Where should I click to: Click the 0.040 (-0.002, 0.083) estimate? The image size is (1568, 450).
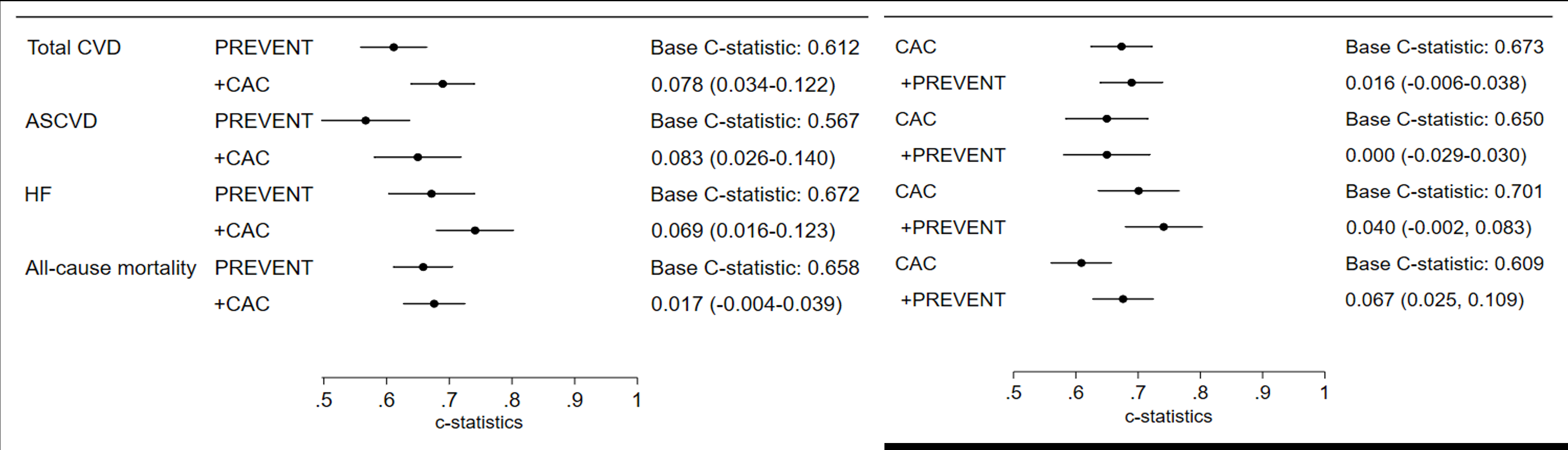tap(1438, 228)
